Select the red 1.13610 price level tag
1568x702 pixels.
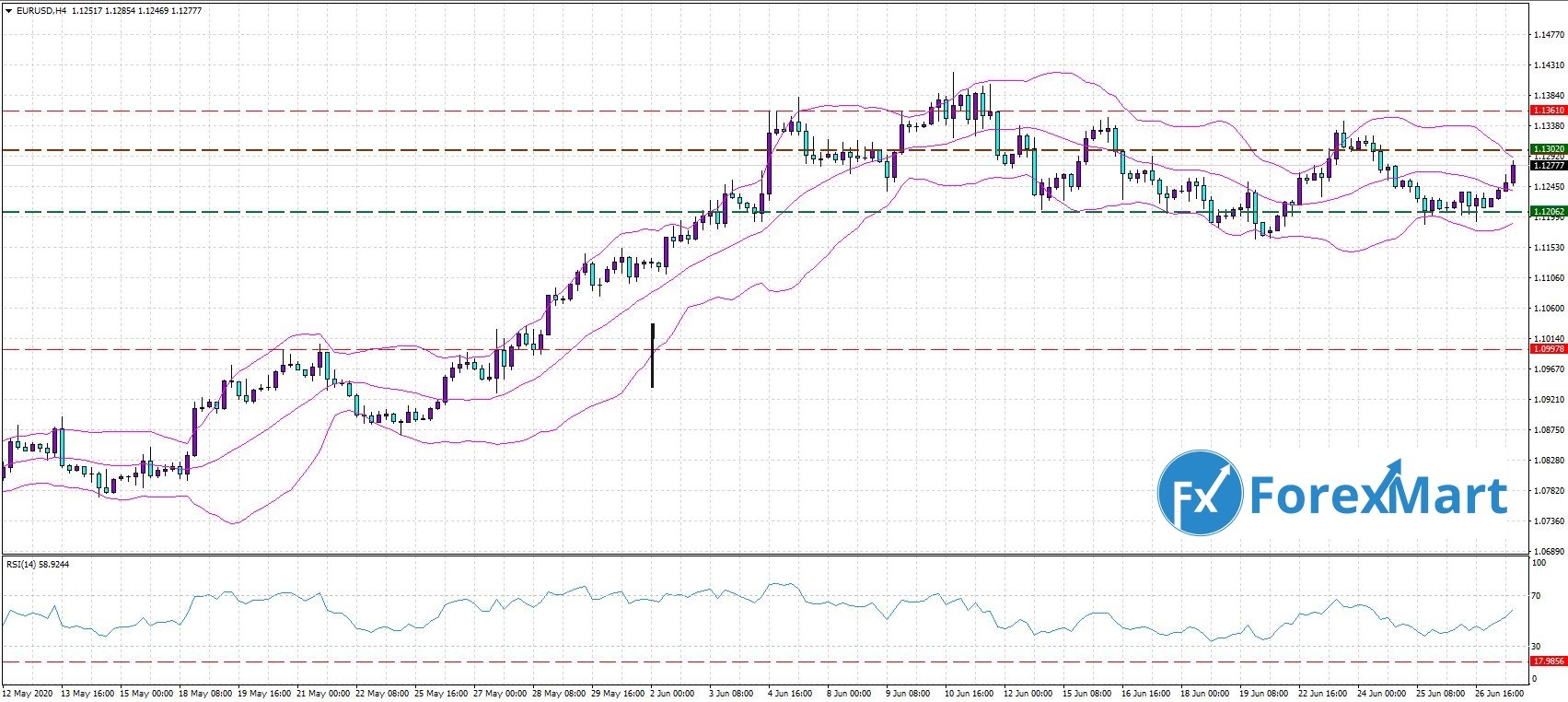tap(1547, 111)
